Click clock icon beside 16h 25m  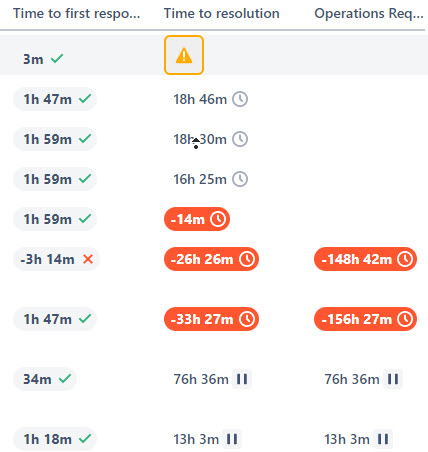point(240,179)
